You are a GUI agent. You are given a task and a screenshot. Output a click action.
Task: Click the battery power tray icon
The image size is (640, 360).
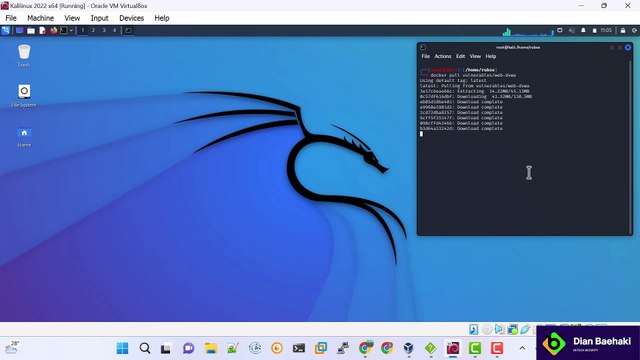pos(594,31)
